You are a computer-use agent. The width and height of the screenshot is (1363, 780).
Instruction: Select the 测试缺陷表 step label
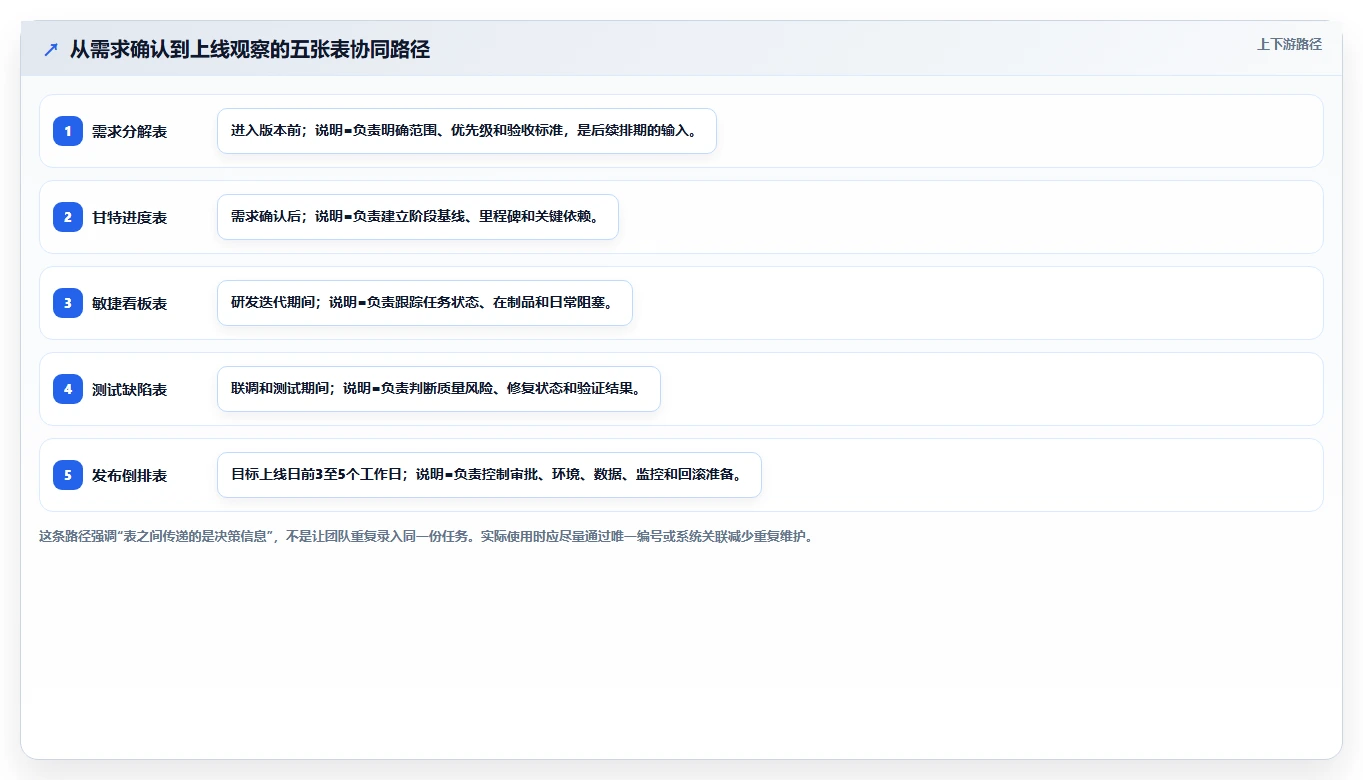(130, 389)
